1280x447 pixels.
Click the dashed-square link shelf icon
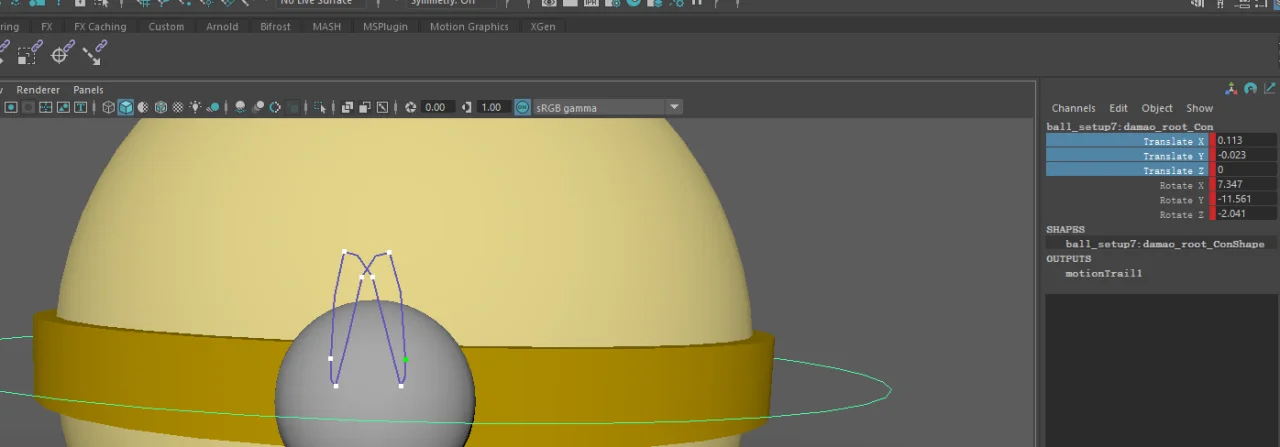pyautogui.click(x=29, y=51)
